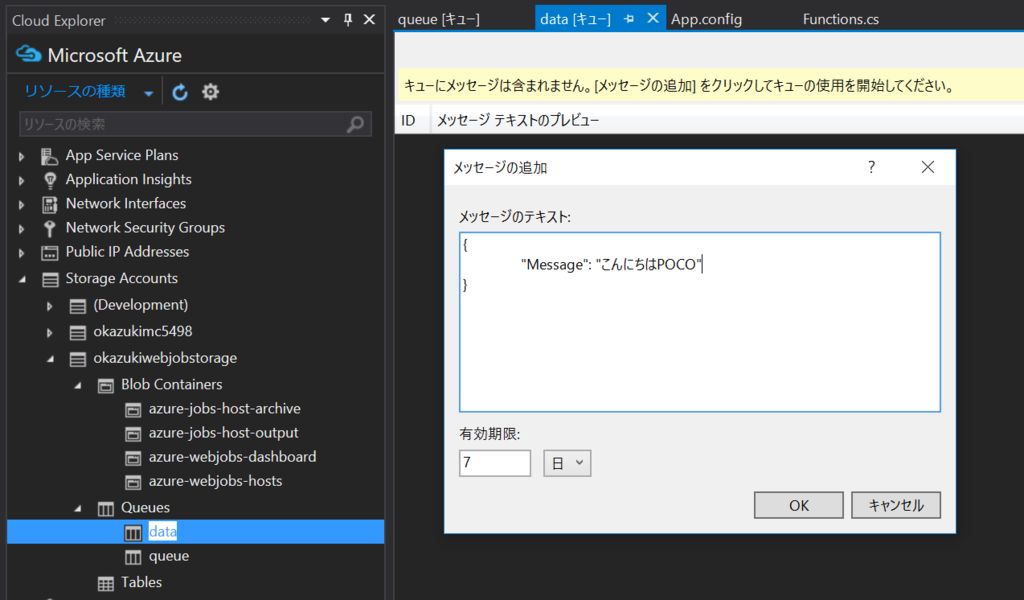The image size is (1024, 600).
Task: Click the queue item icon under Queues
Action: click(x=133, y=557)
